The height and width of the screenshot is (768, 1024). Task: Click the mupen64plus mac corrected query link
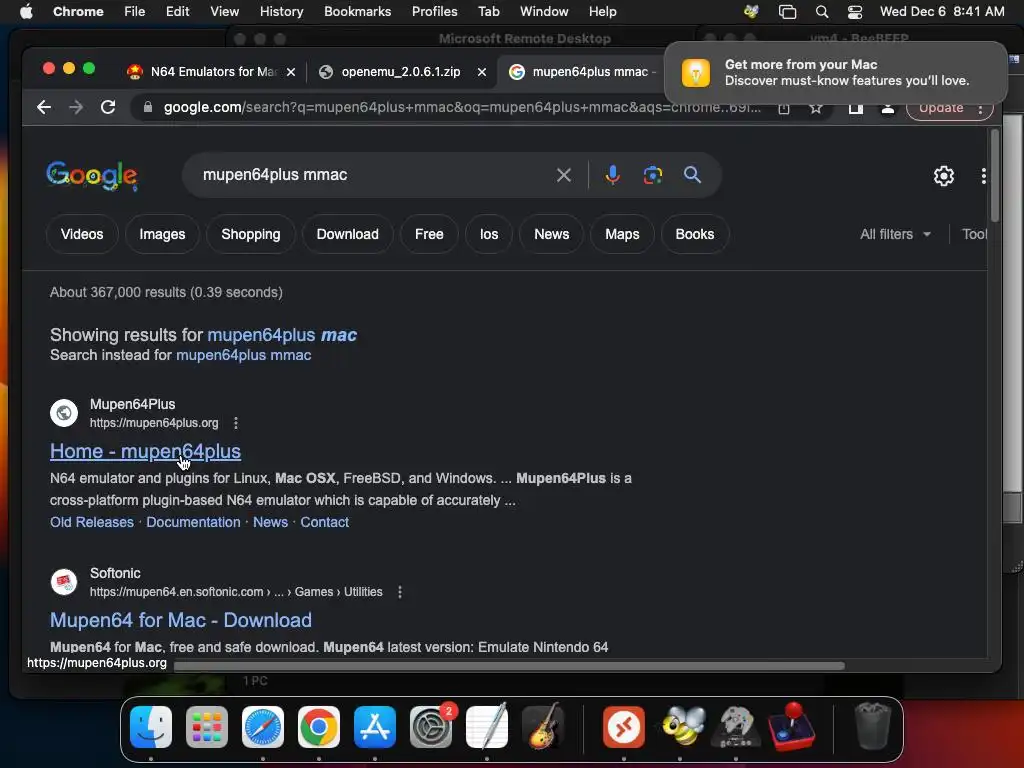[x=282, y=335]
